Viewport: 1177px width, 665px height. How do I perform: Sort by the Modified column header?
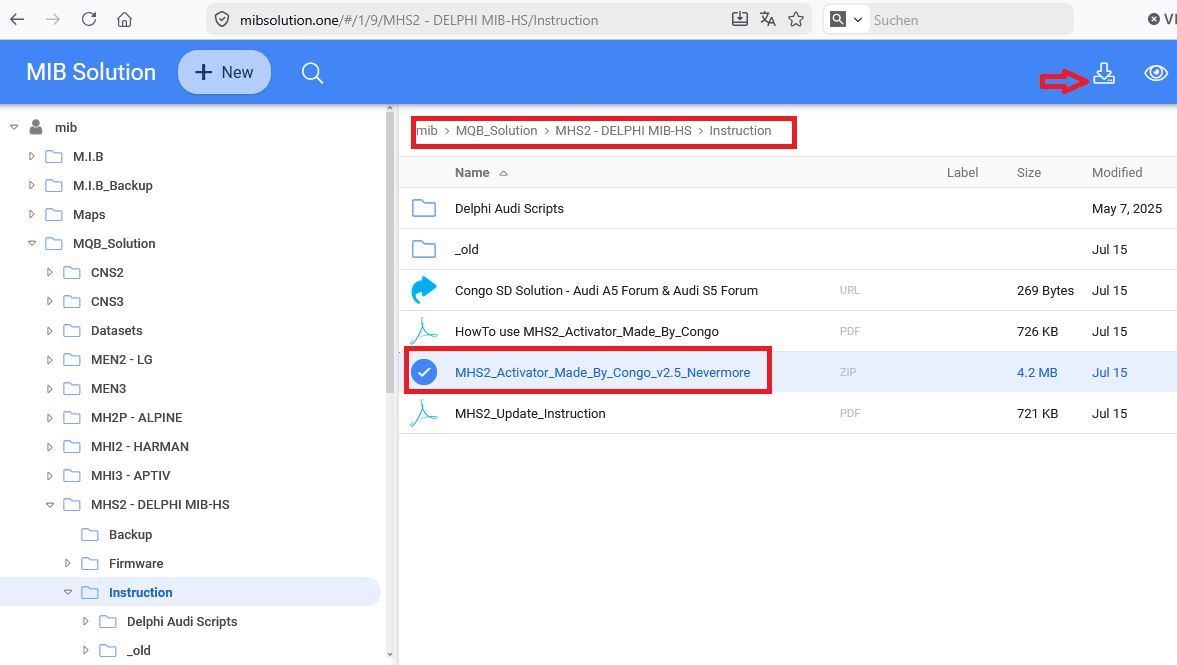pyautogui.click(x=1117, y=173)
